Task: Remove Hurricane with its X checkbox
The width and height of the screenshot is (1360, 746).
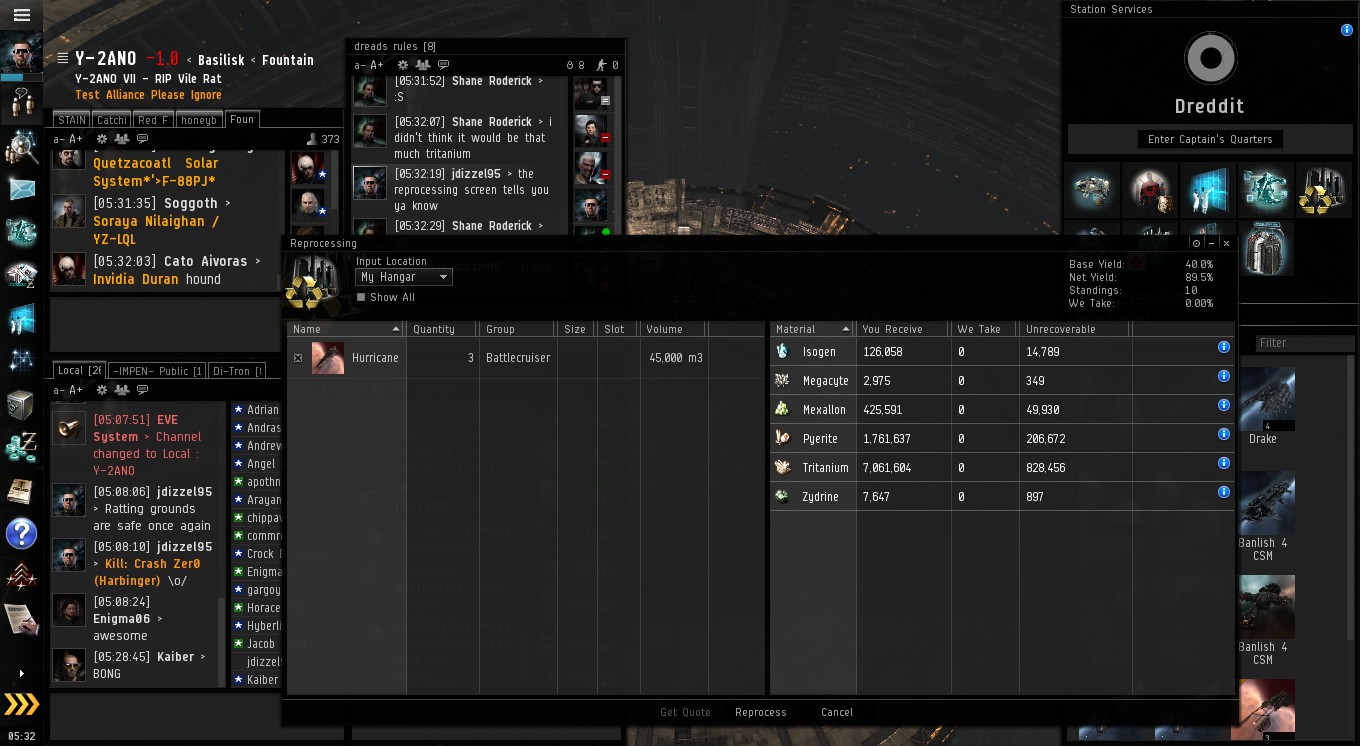Action: point(298,358)
